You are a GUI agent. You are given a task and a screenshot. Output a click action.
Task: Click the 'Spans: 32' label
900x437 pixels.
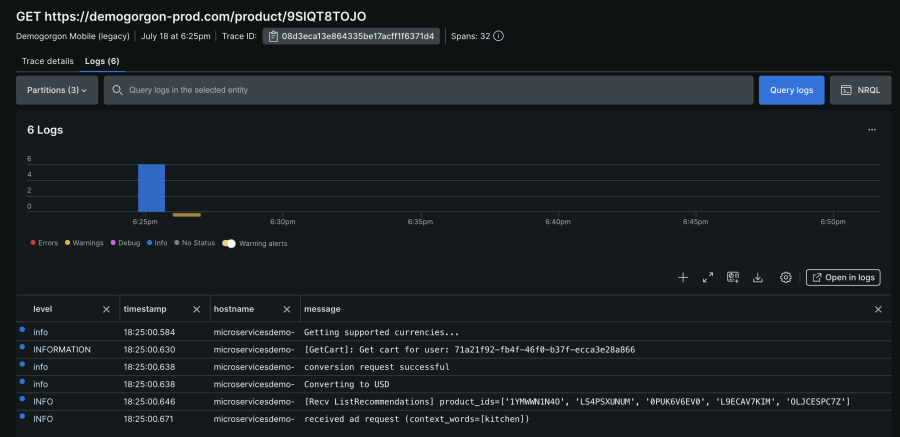pos(471,36)
